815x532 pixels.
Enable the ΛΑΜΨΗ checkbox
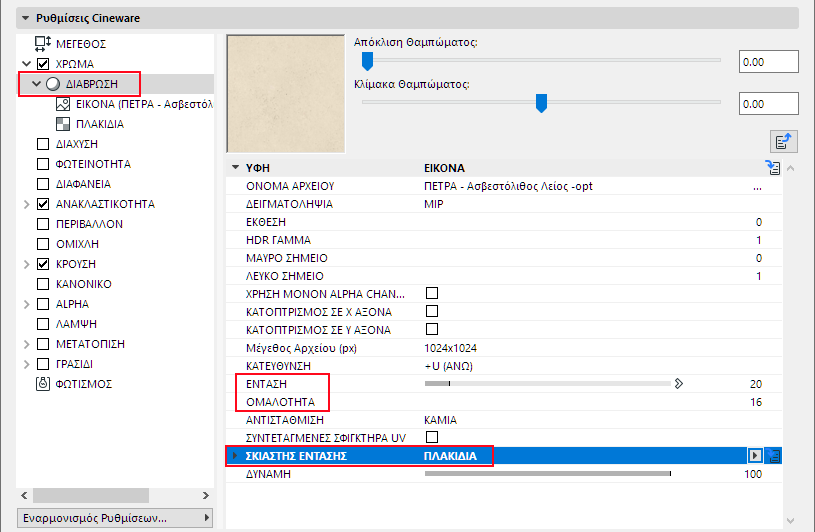43,324
